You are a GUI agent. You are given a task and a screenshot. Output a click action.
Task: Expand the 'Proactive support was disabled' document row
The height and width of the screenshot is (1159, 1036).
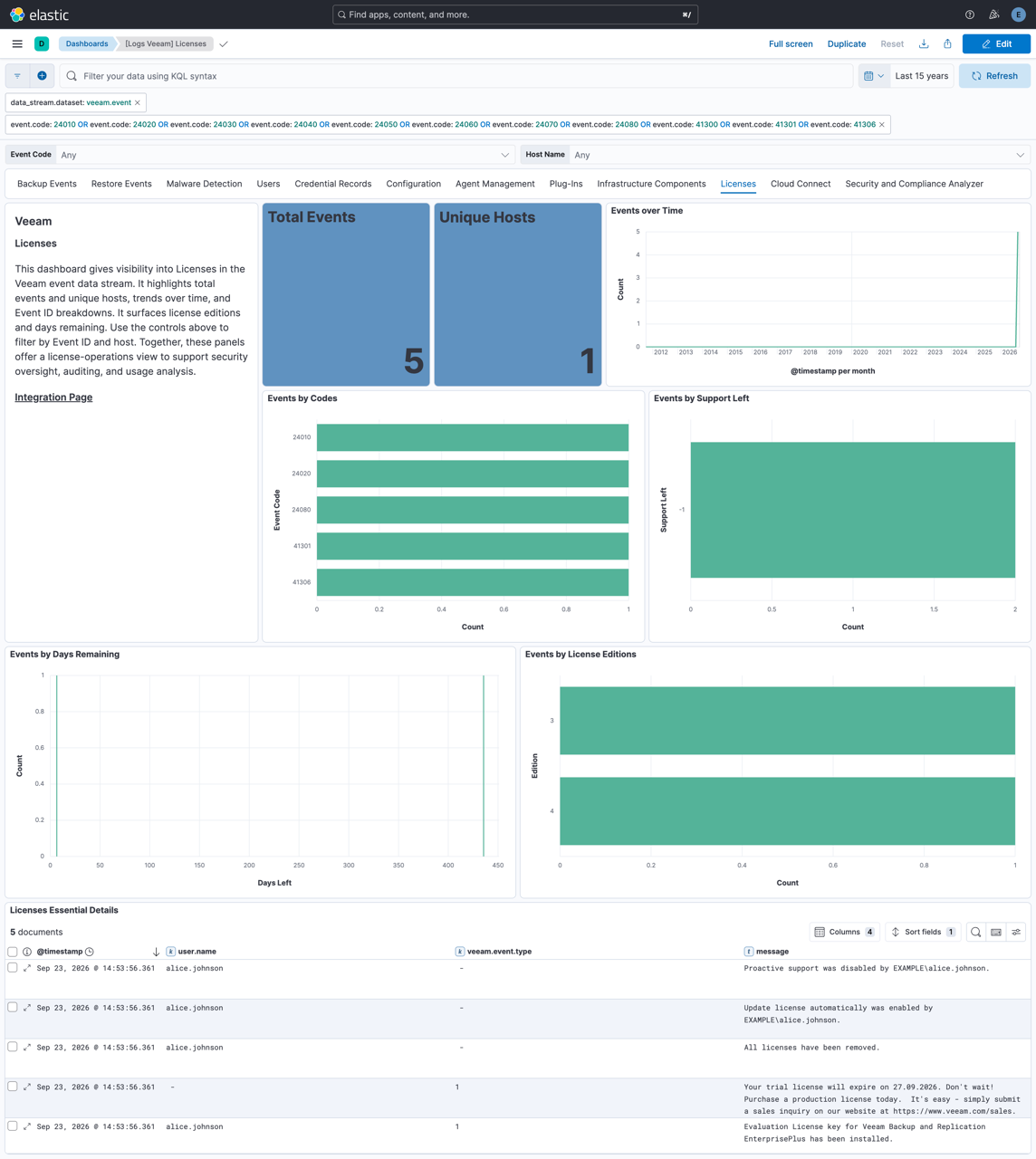pyautogui.click(x=27, y=968)
